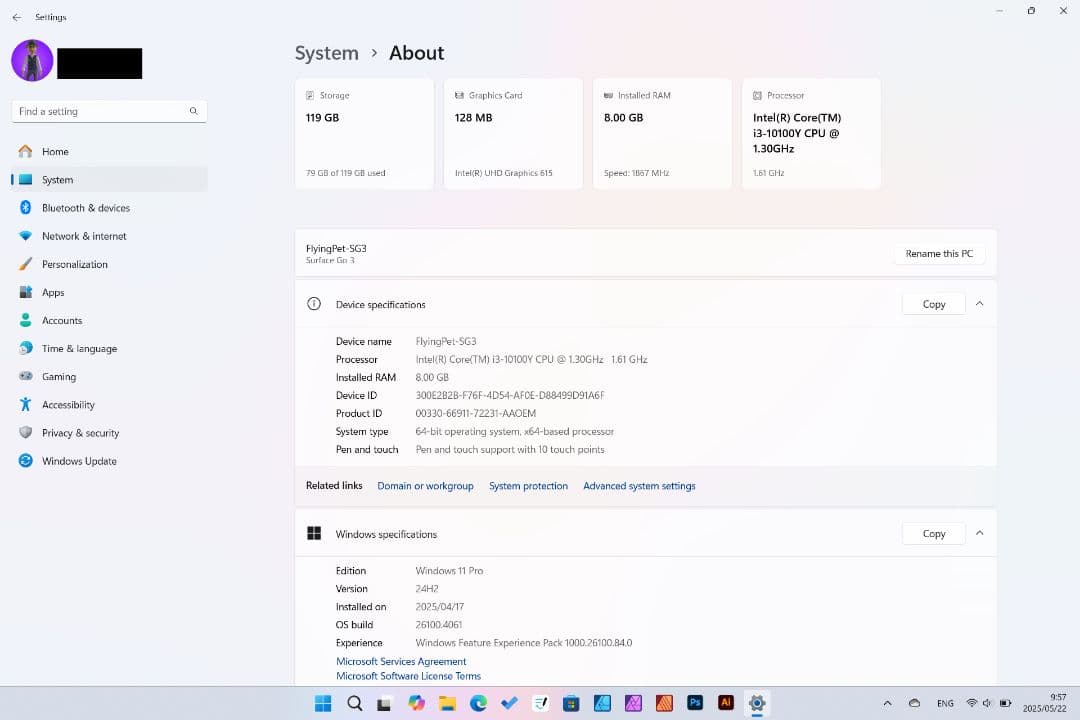
Task: Open Microsoft To Do from the taskbar
Action: tap(509, 703)
